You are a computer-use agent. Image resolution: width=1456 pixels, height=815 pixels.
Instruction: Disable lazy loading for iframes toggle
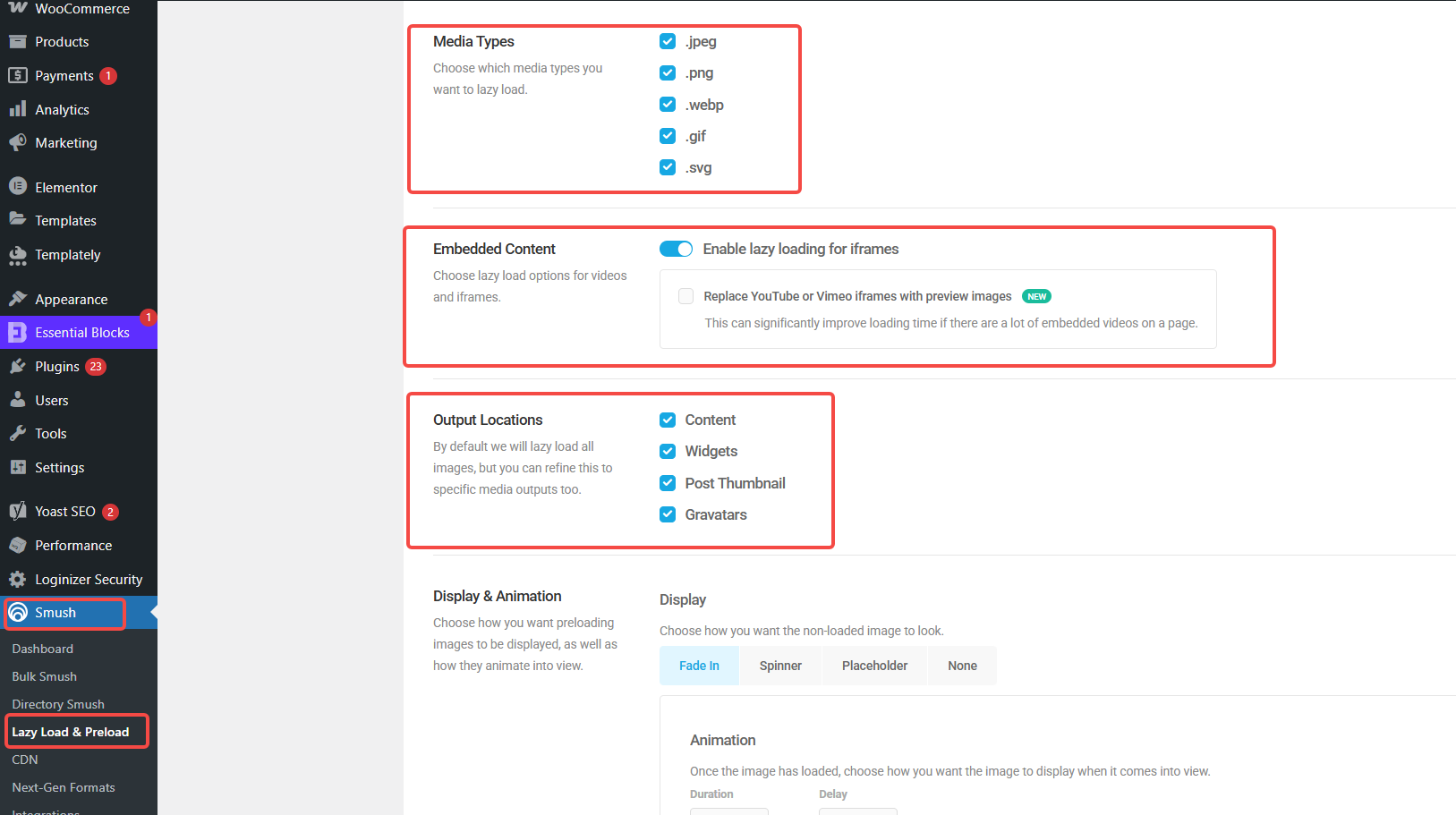pyautogui.click(x=676, y=249)
